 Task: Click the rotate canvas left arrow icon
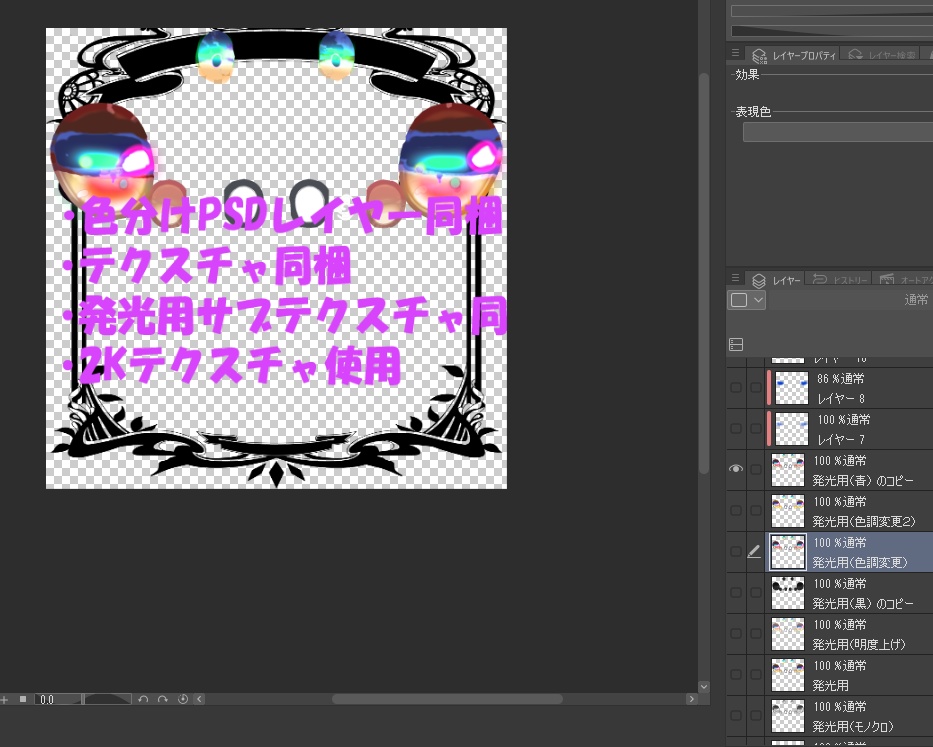click(x=144, y=699)
